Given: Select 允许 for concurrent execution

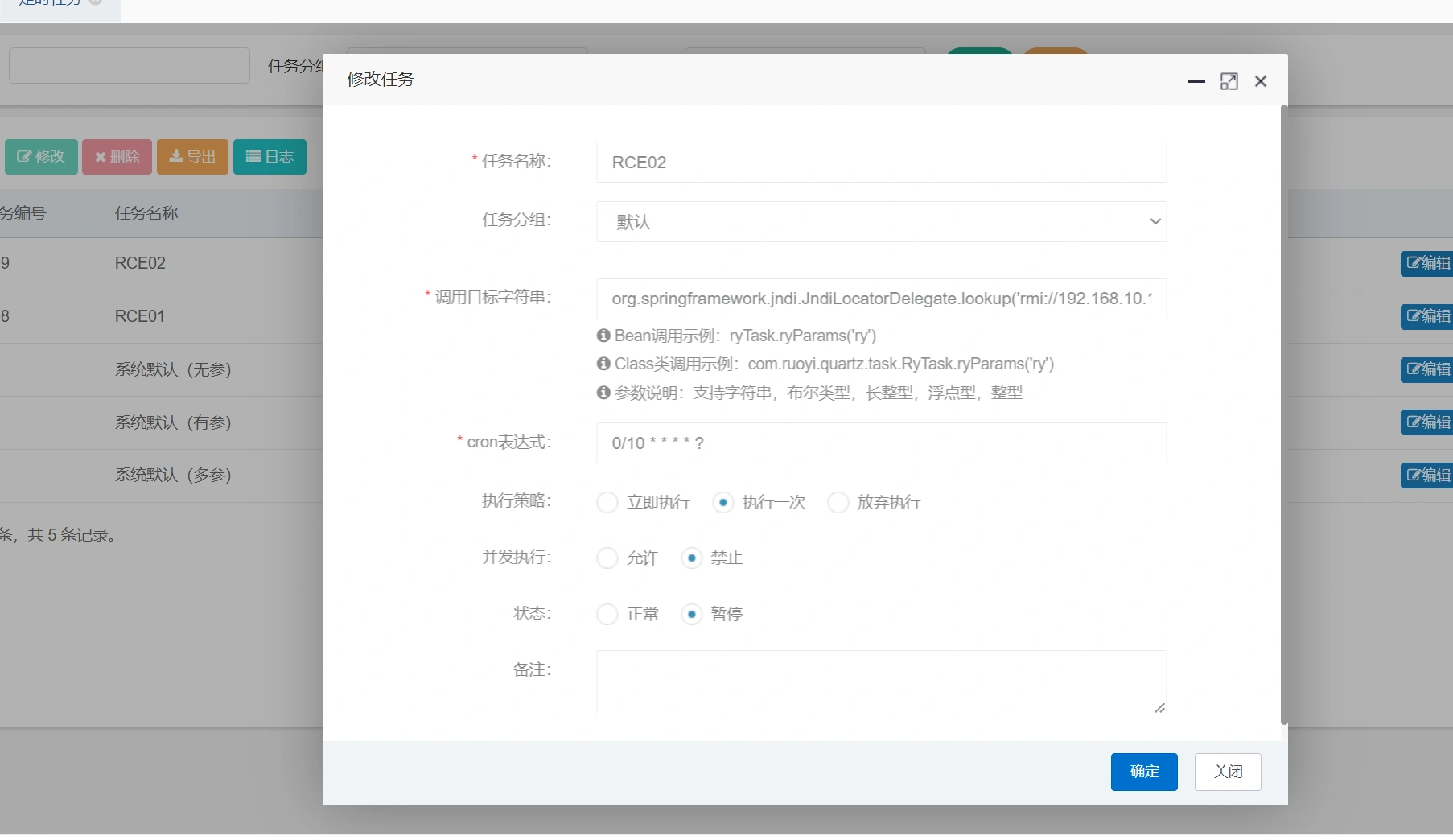Looking at the screenshot, I should [x=607, y=558].
